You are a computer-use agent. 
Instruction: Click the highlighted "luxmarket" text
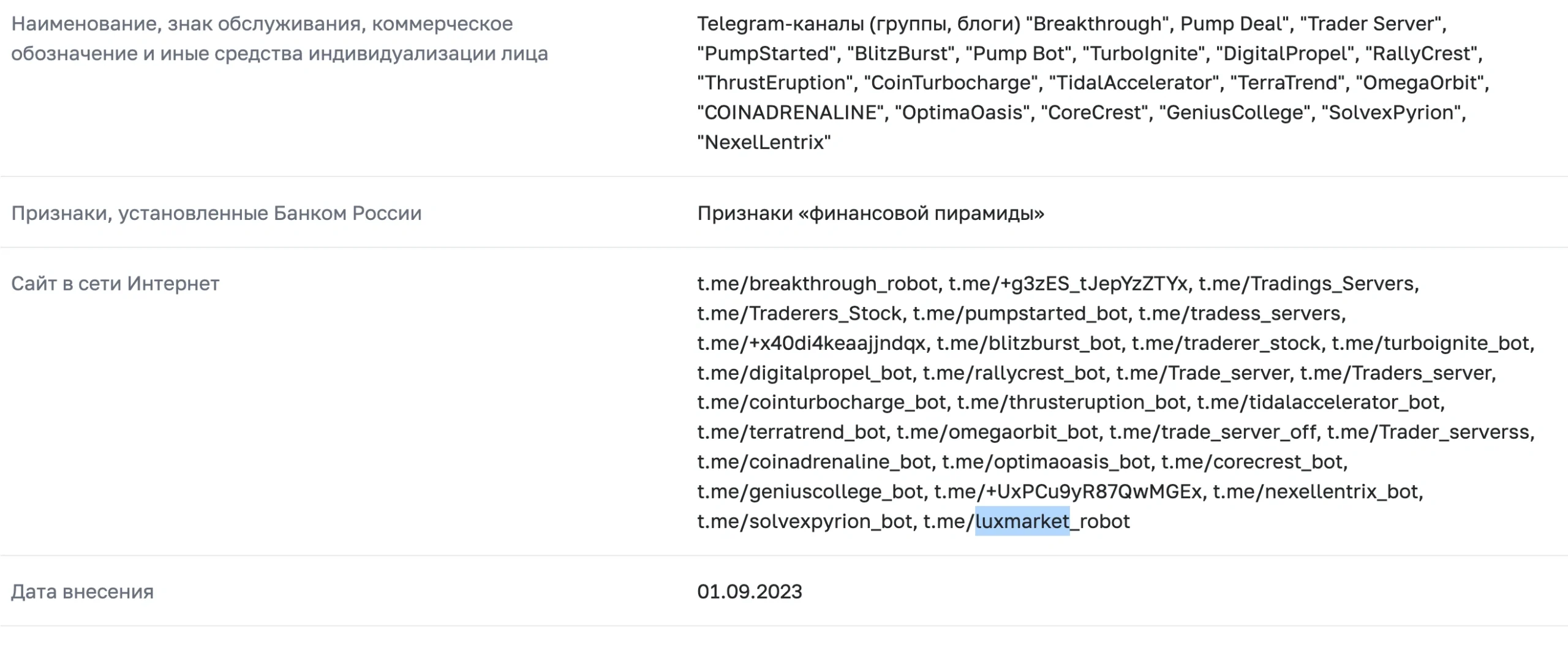1022,521
